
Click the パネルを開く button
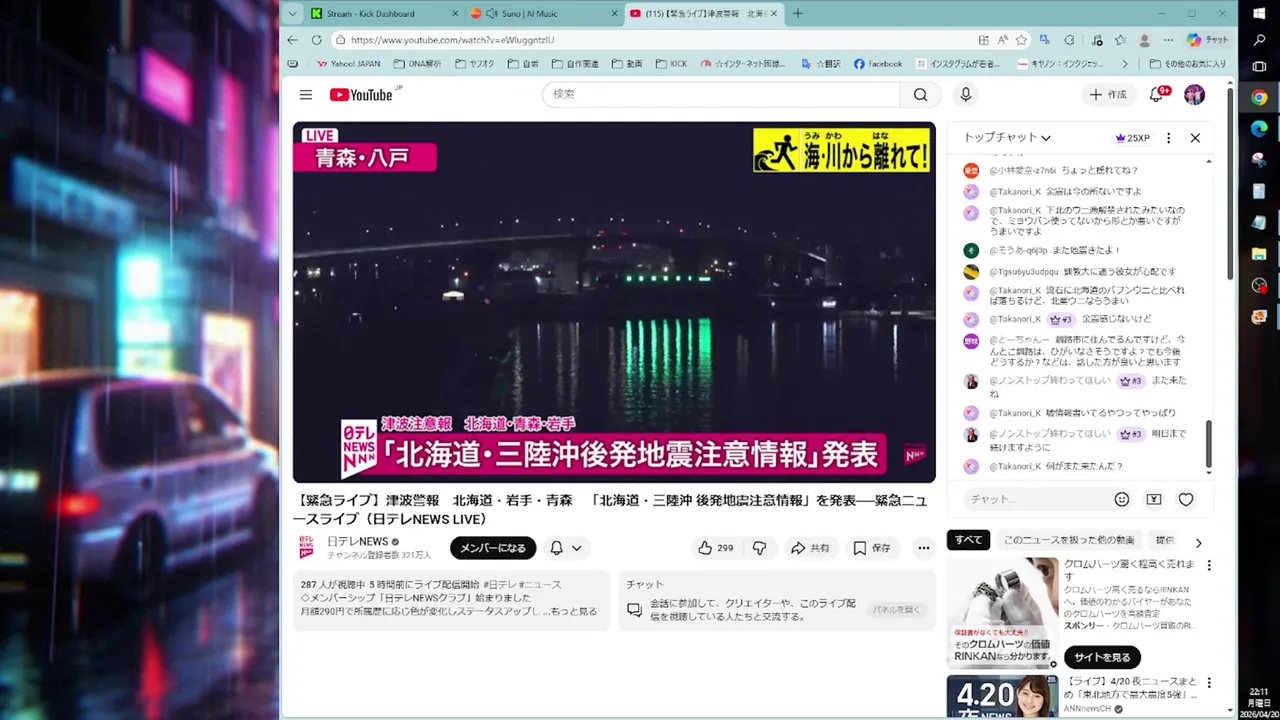[895, 609]
